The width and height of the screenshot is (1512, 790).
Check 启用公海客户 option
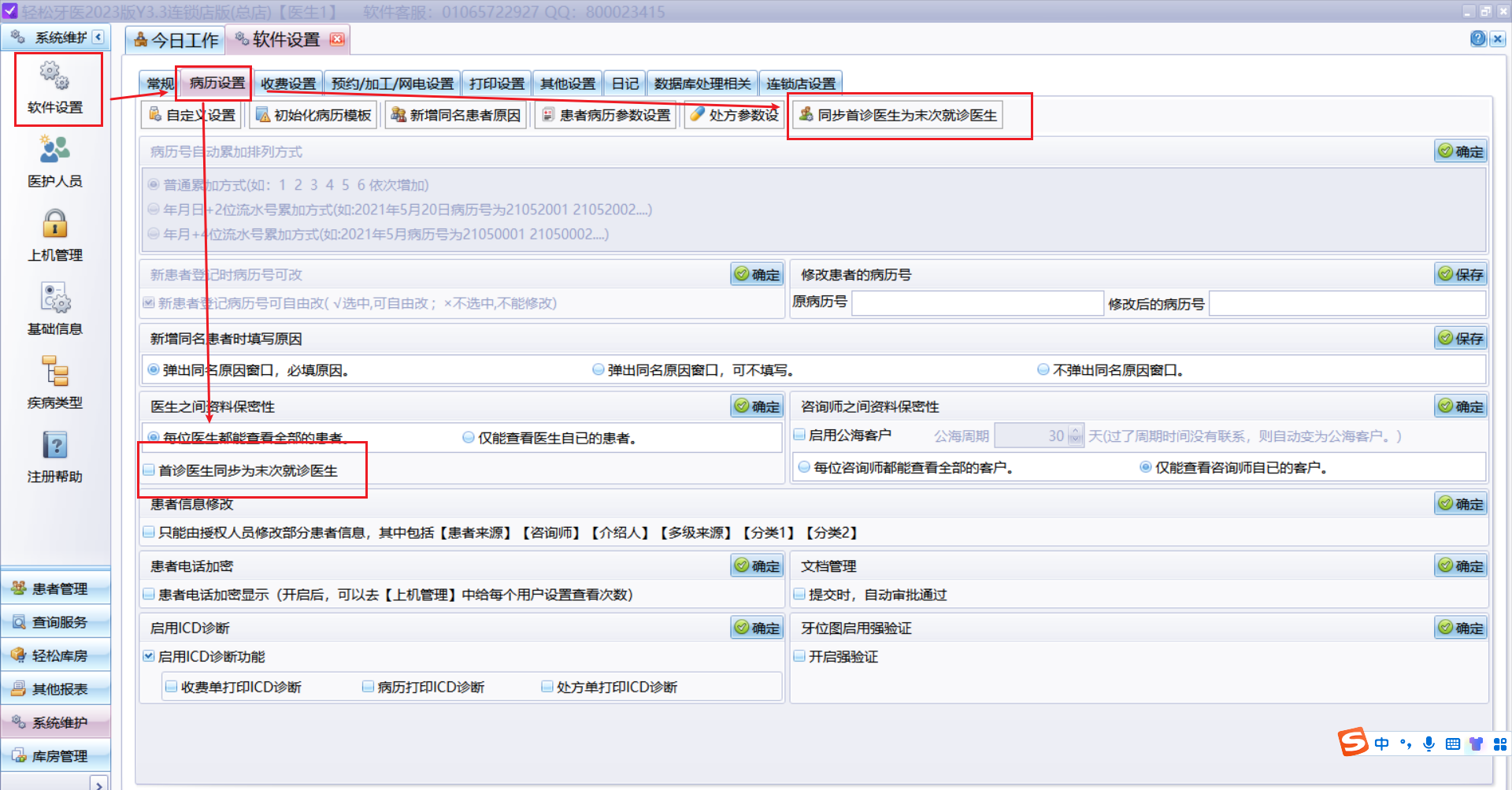coord(799,435)
